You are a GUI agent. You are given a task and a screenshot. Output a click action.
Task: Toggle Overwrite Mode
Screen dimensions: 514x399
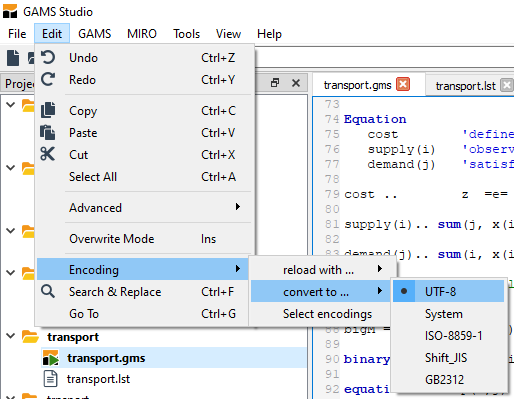click(x=144, y=239)
